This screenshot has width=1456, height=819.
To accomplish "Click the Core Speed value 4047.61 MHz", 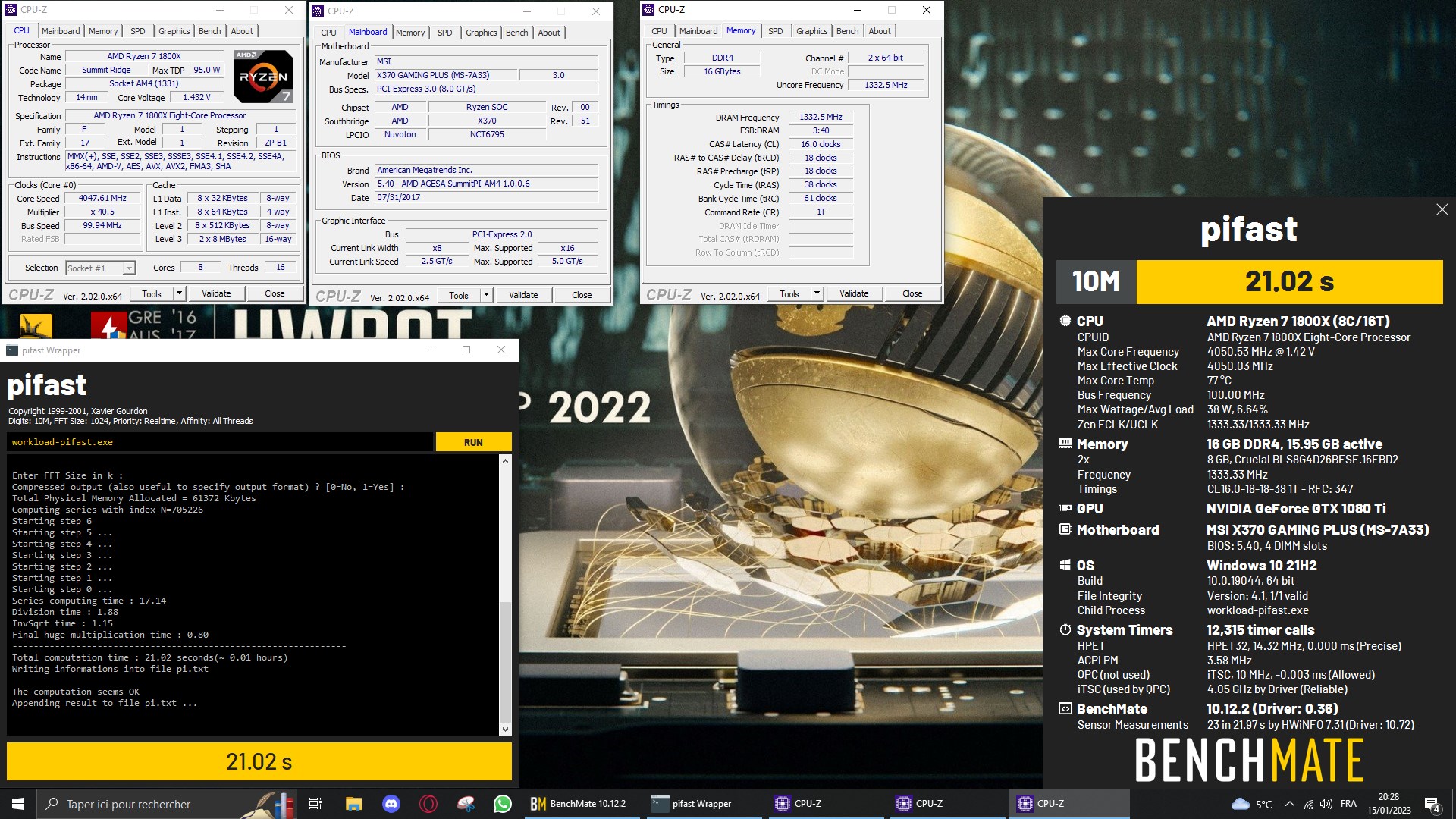I will click(x=102, y=198).
